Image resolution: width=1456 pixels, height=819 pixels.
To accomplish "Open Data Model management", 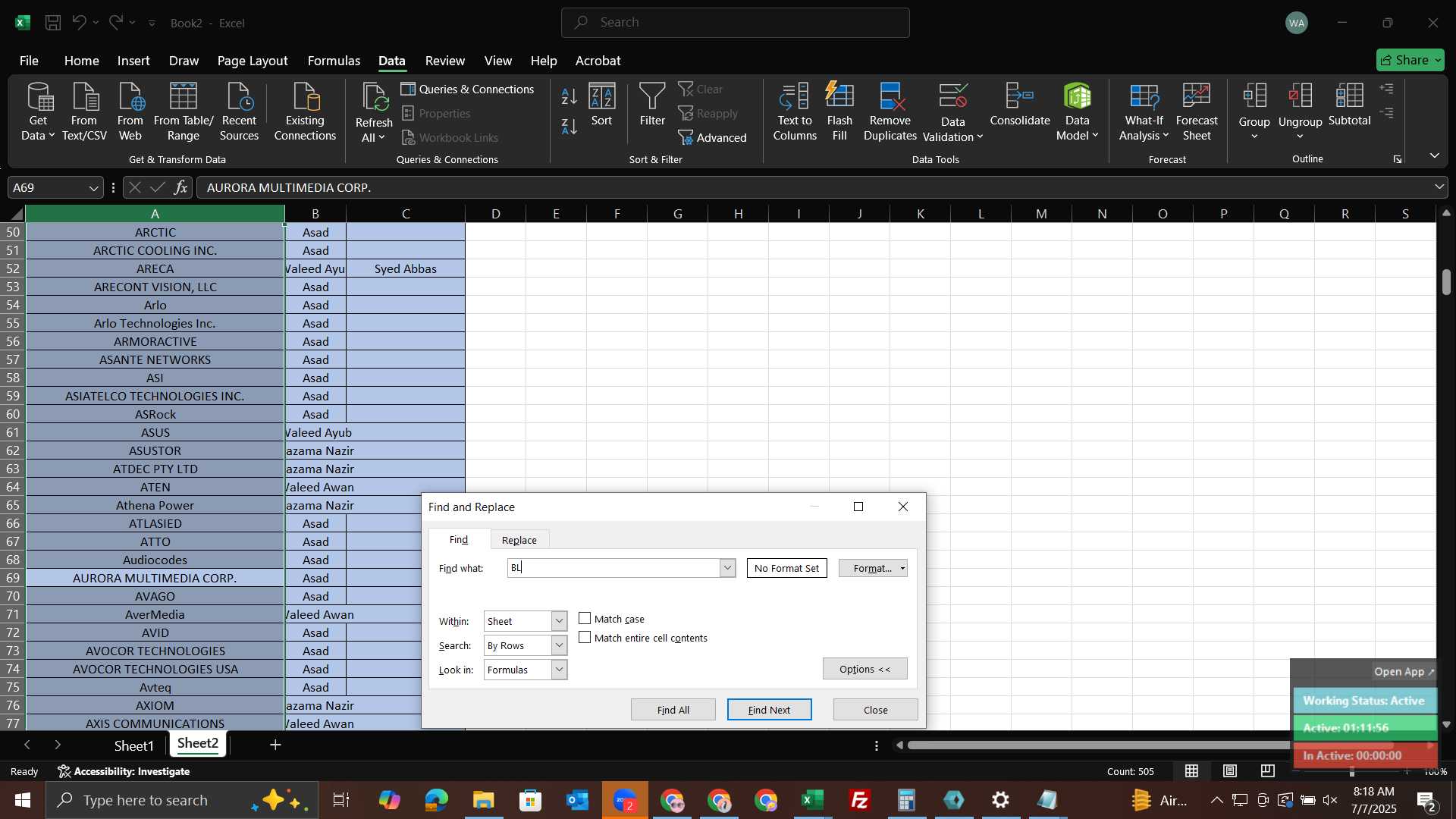I will 1077,112.
